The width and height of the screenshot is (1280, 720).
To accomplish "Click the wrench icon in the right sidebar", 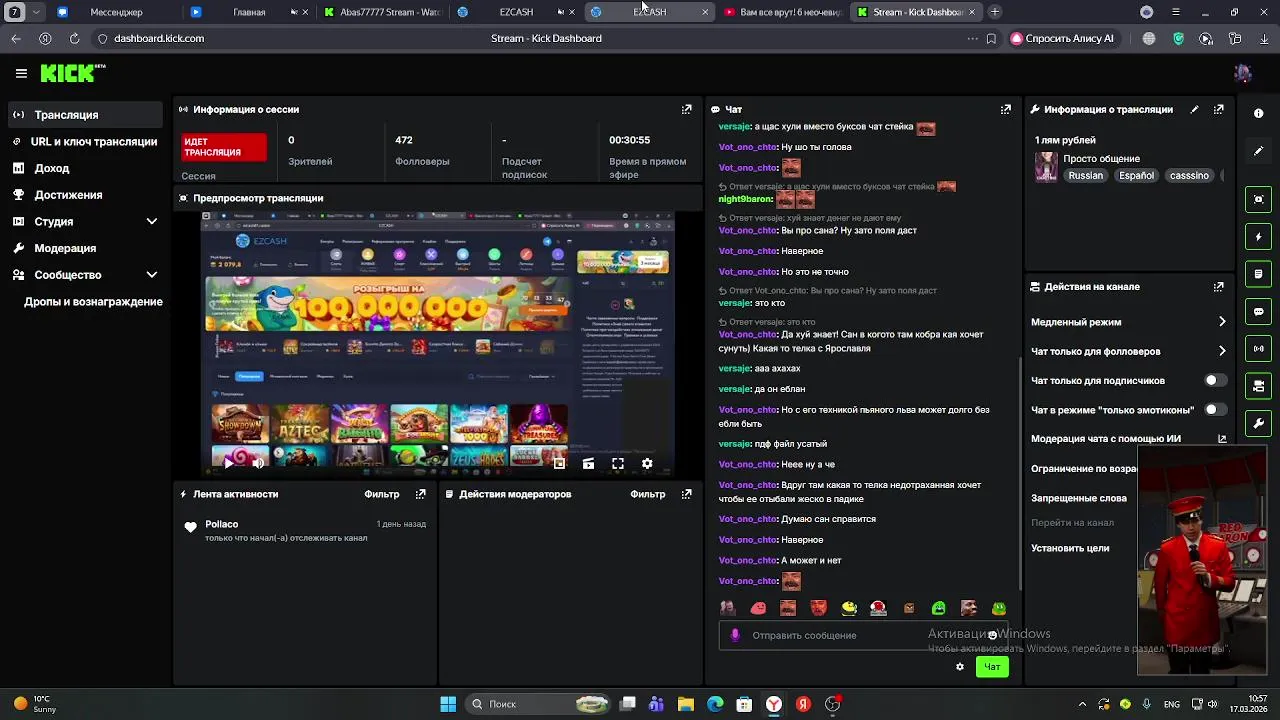I will click(1259, 423).
